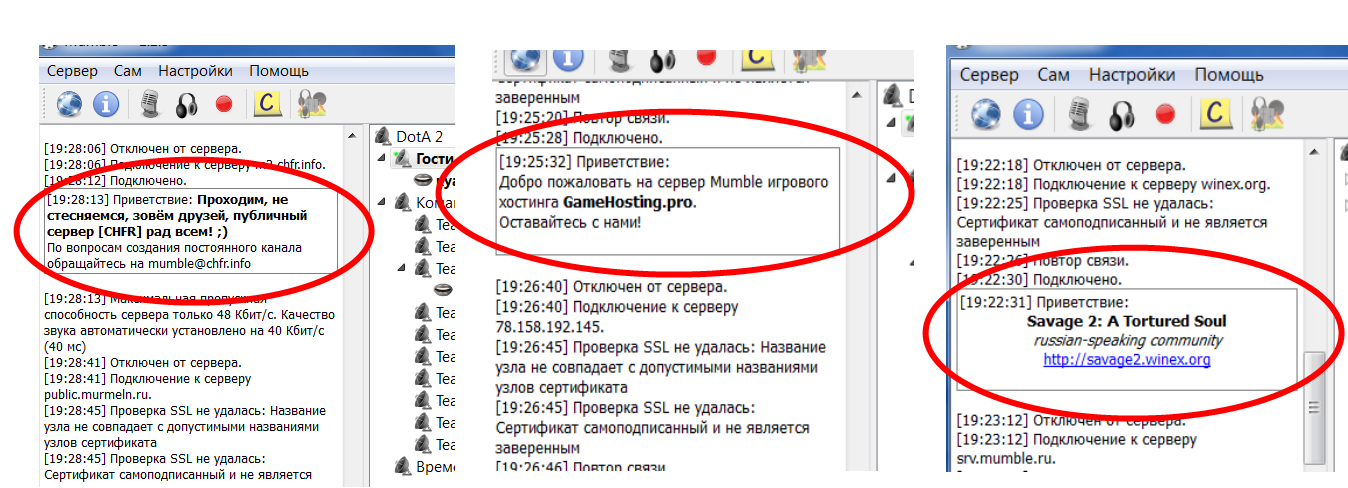Open the Настройки menu in right window
Viewport: 1348px width, 488px height.
pos(1132,75)
